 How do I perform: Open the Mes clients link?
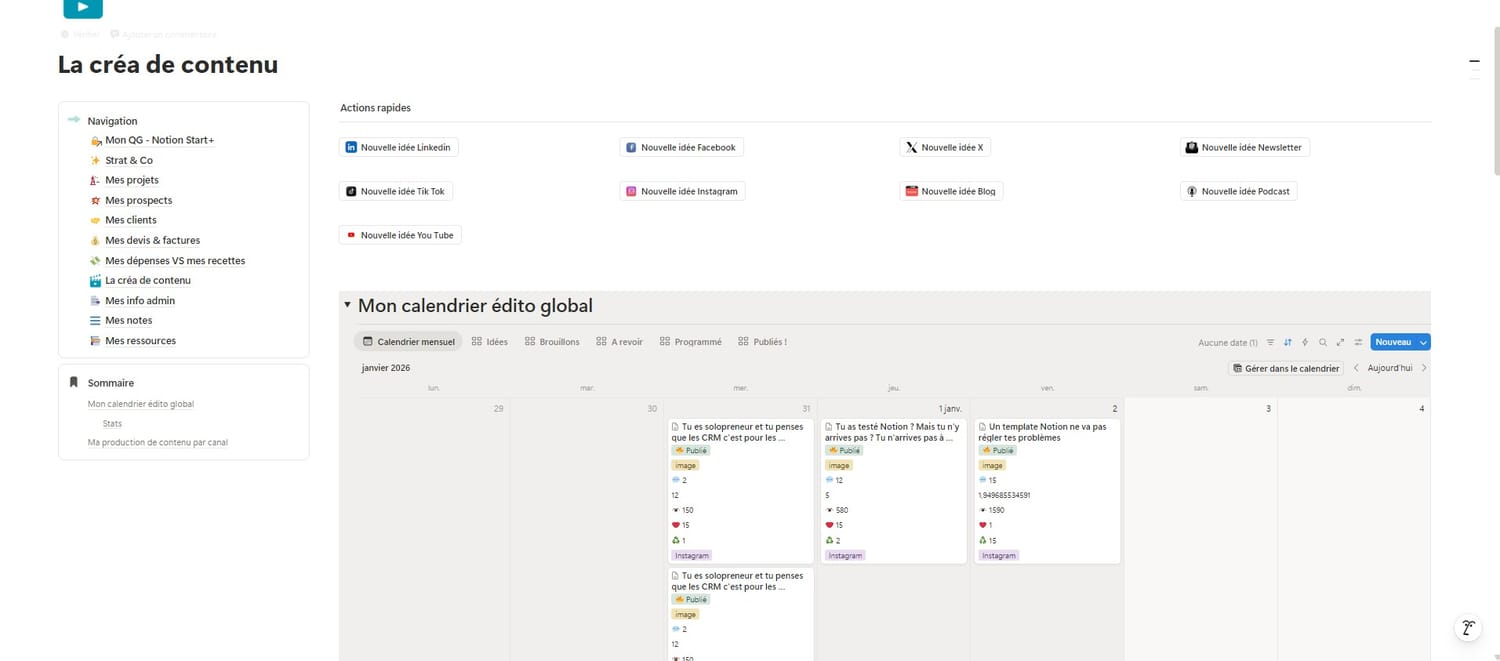point(131,220)
